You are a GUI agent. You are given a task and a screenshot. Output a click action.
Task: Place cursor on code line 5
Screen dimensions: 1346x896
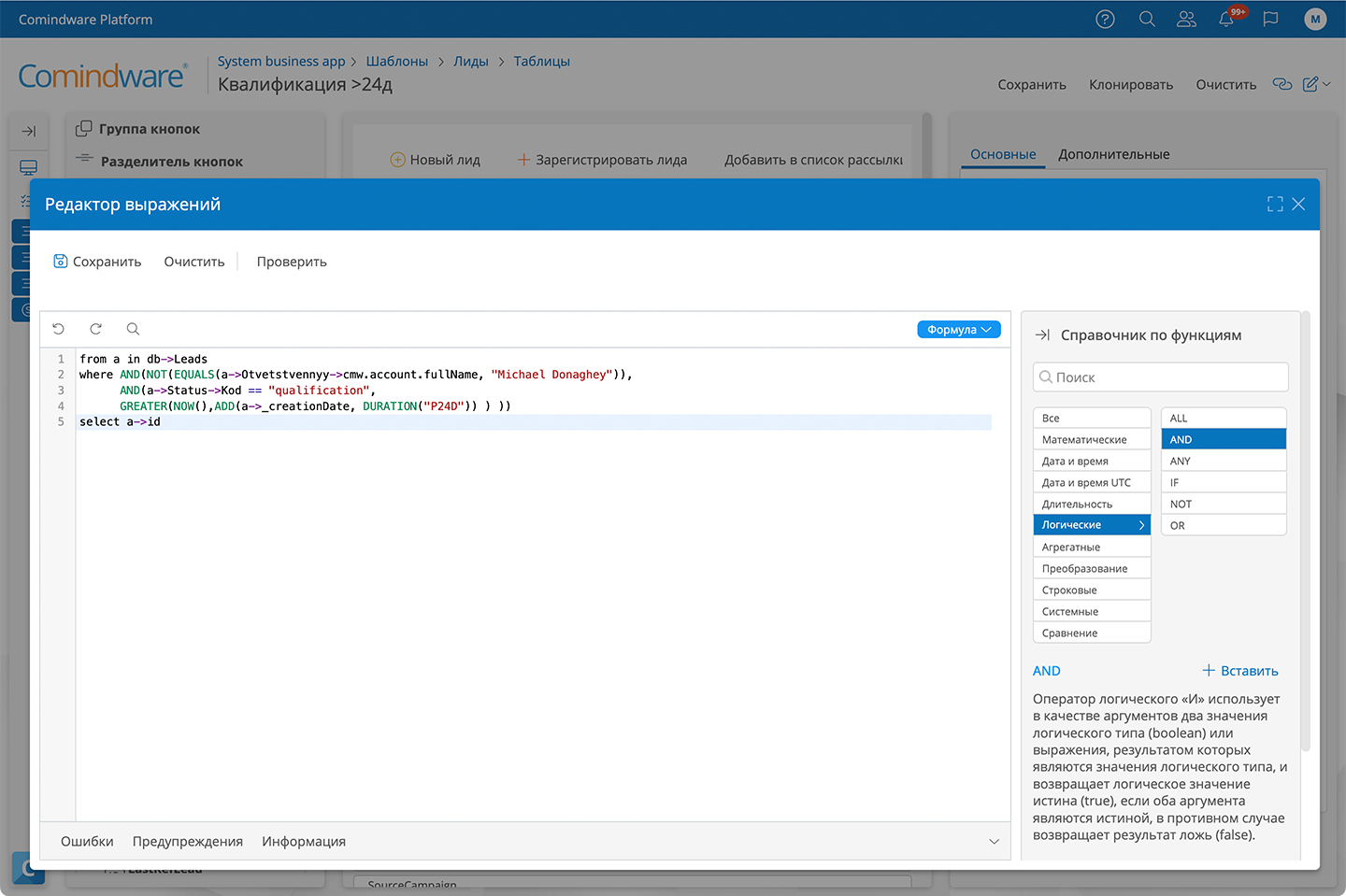pyautogui.click(x=533, y=422)
